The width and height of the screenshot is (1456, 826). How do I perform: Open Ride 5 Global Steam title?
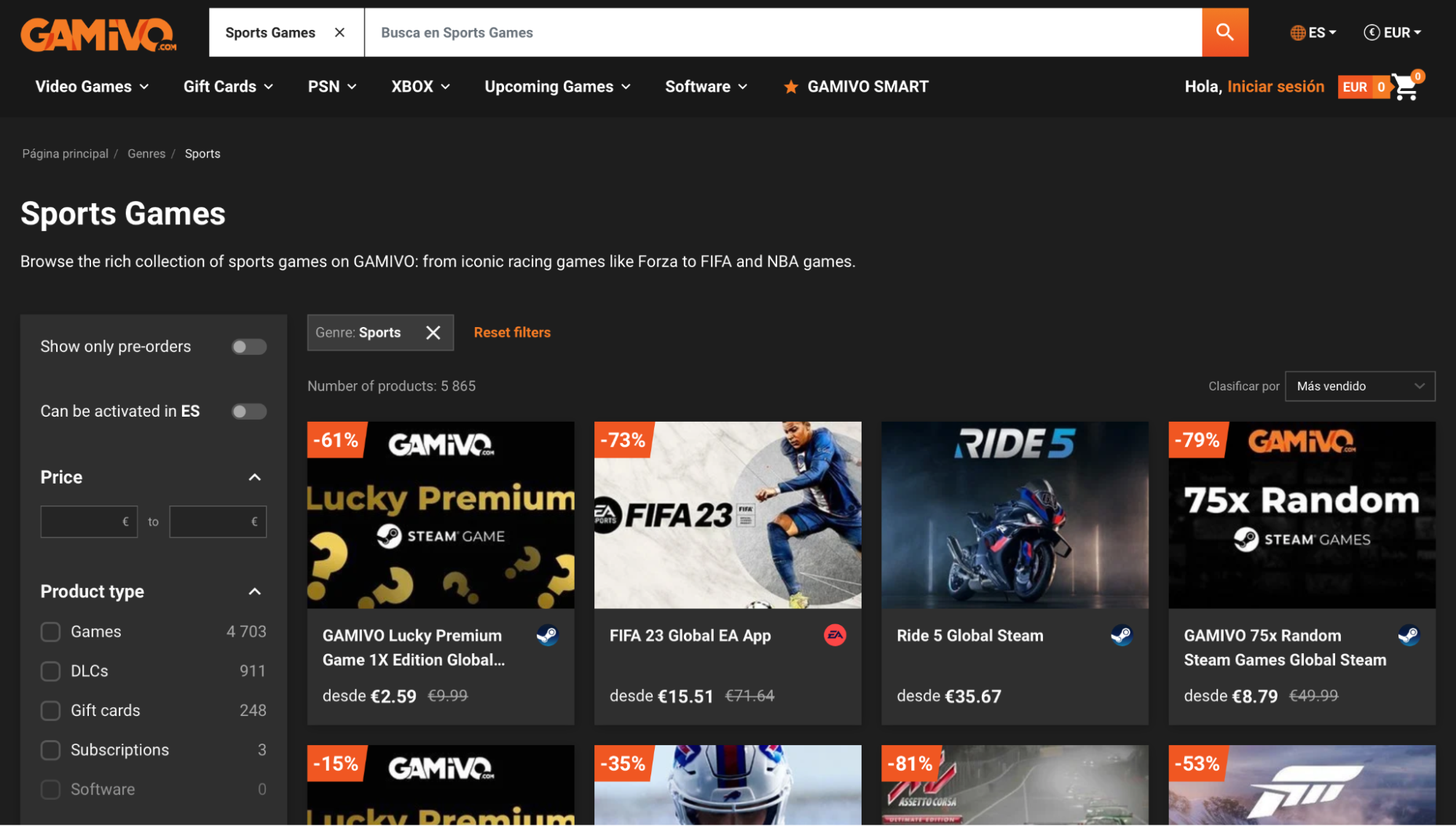(x=969, y=636)
